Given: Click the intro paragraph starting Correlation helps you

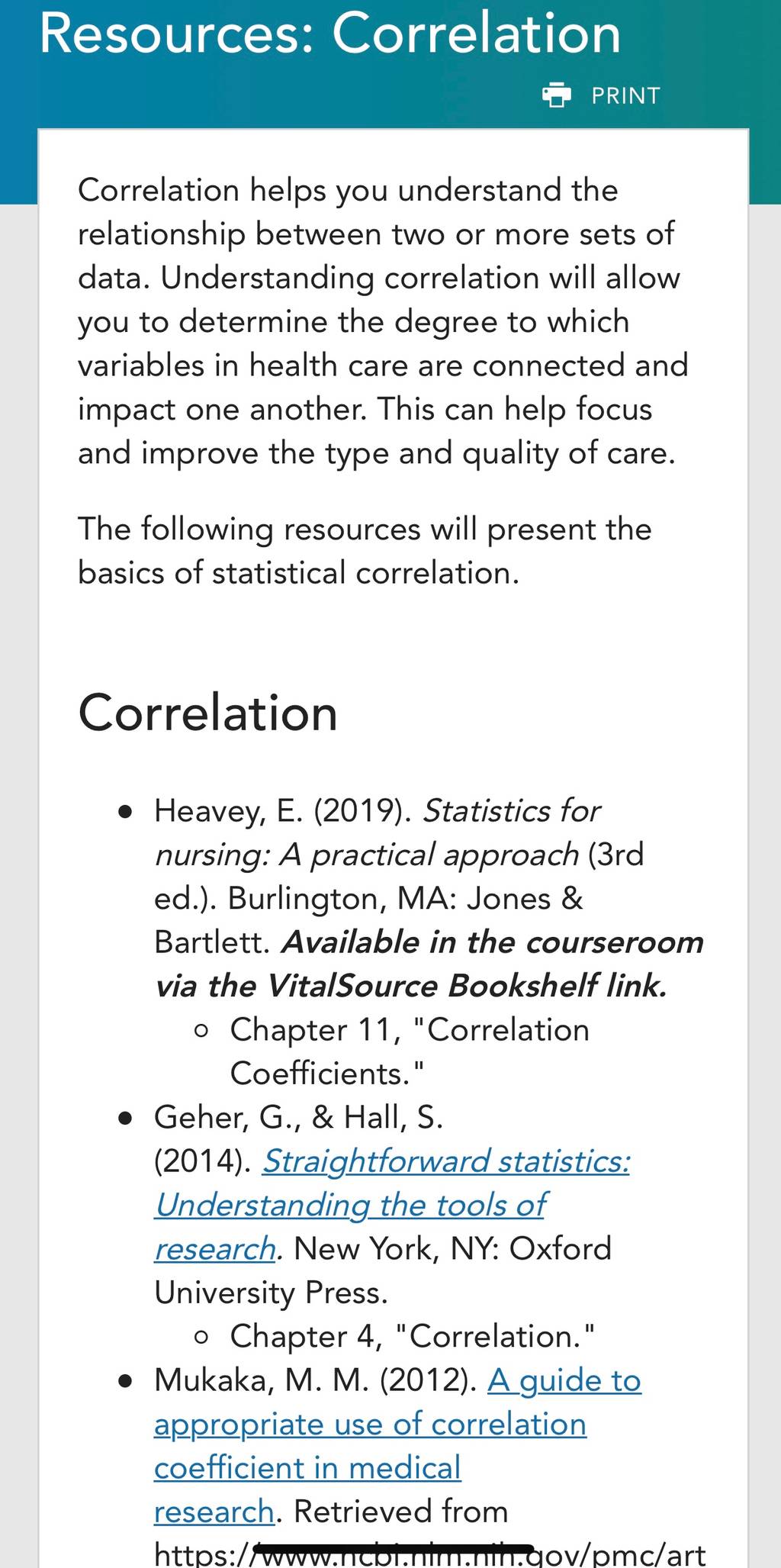Looking at the screenshot, I should click(383, 321).
